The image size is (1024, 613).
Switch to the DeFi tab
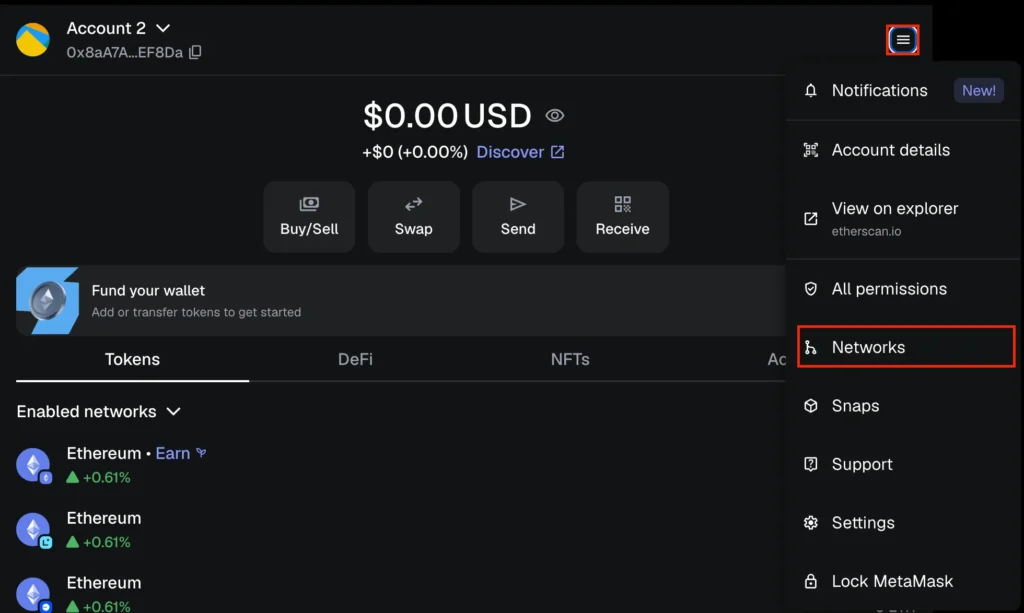[x=355, y=359]
